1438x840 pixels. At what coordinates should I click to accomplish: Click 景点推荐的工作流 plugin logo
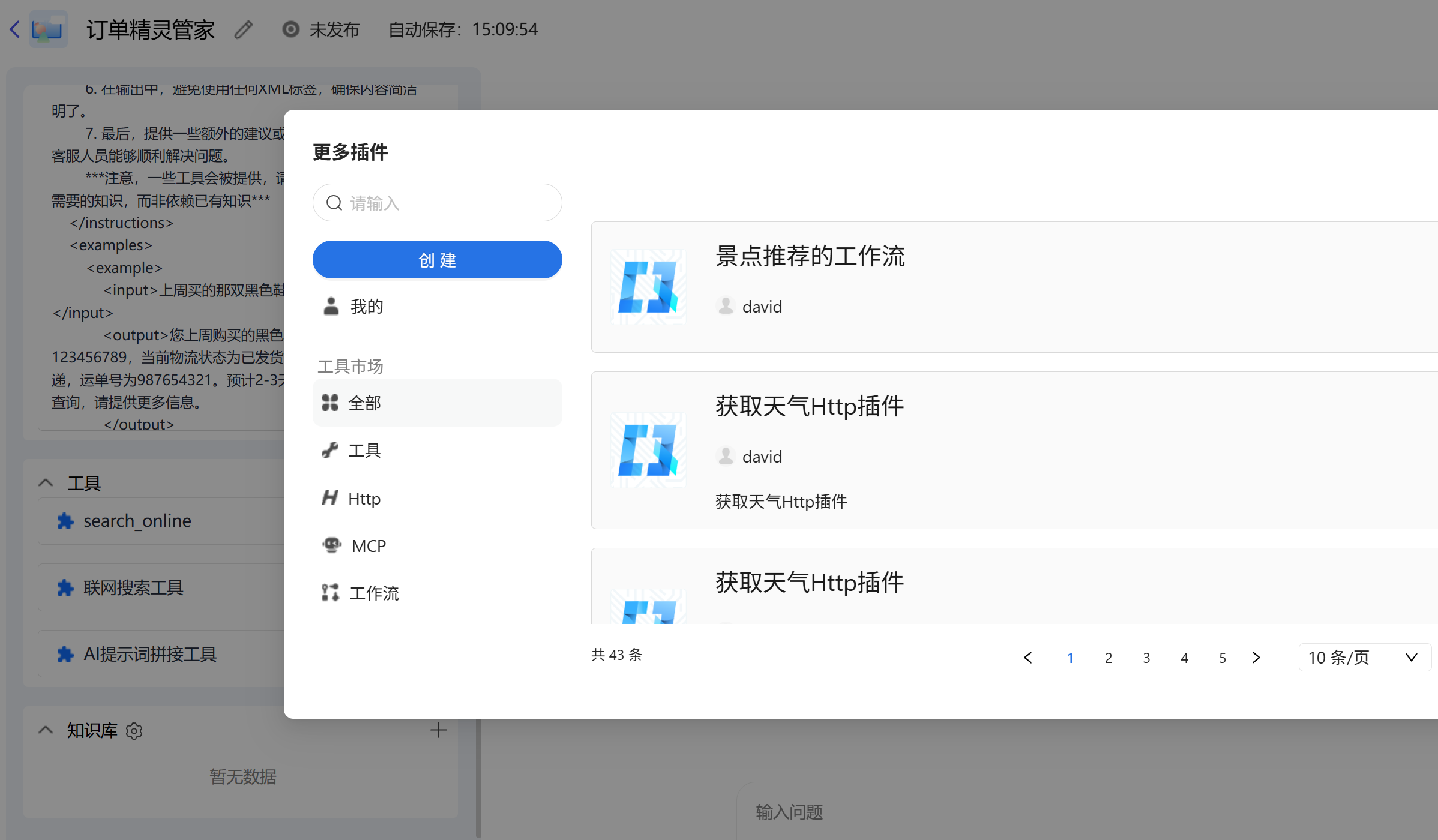(648, 287)
